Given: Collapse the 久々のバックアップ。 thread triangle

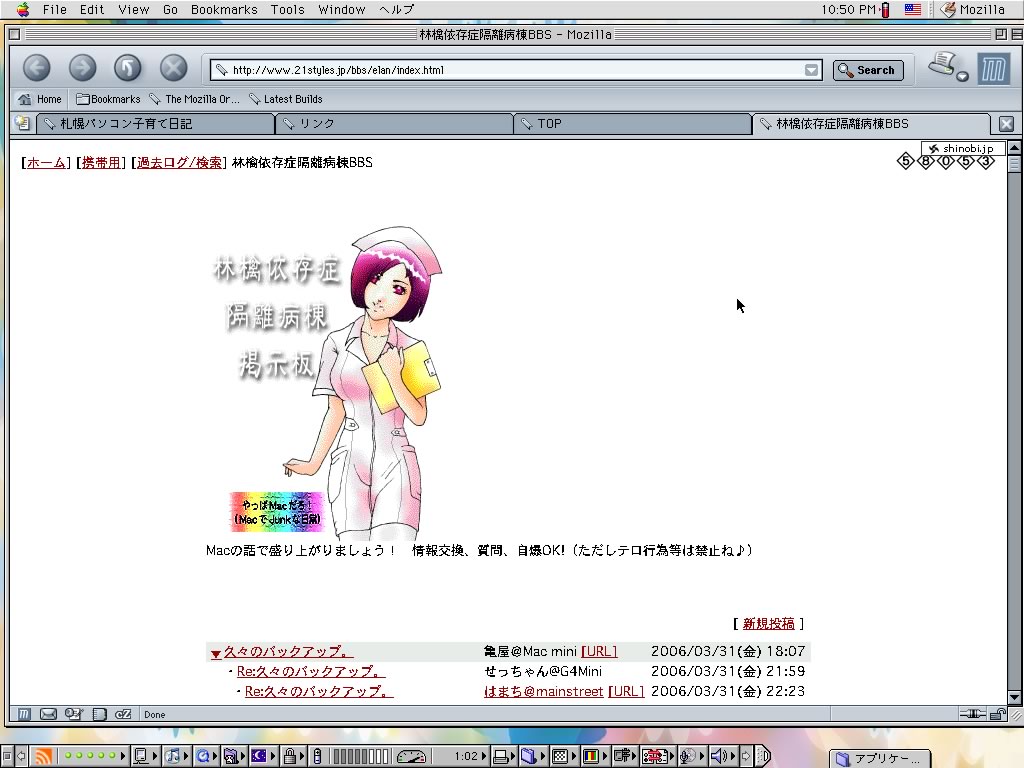Looking at the screenshot, I should tap(216, 653).
